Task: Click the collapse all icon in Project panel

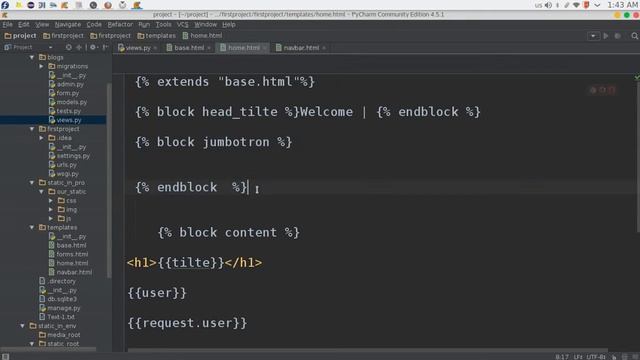Action: (x=79, y=47)
